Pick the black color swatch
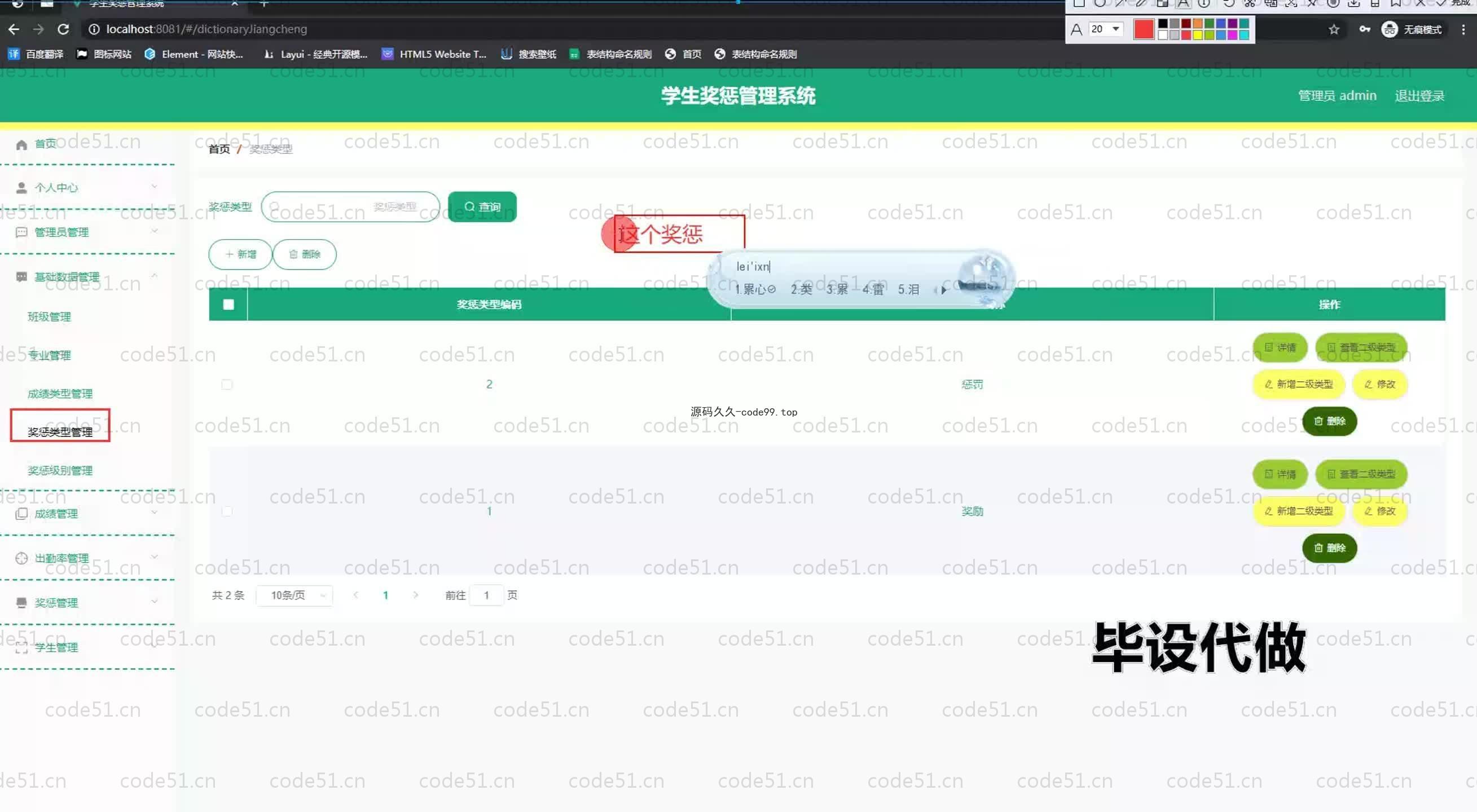The width and height of the screenshot is (1477, 812). [1163, 24]
